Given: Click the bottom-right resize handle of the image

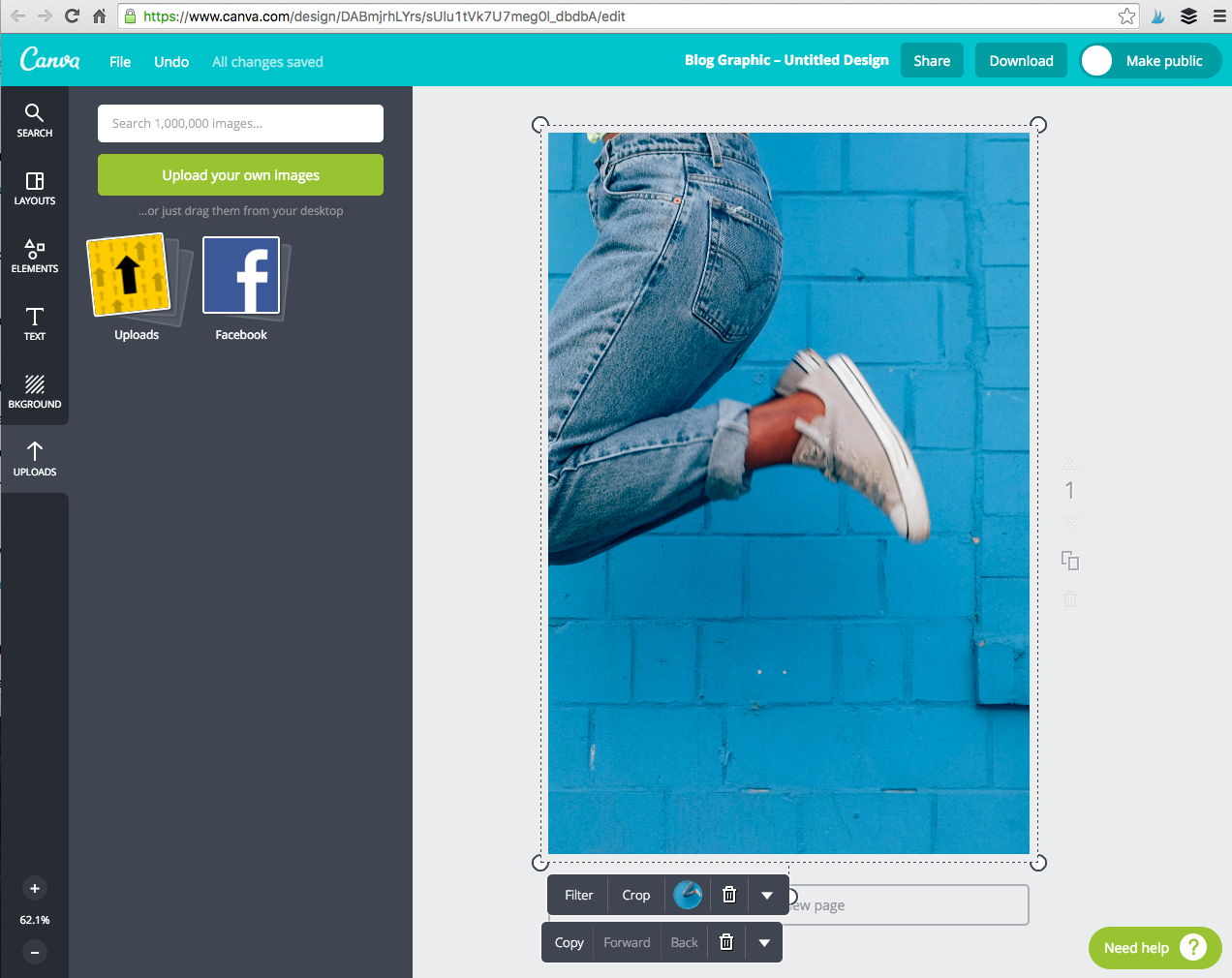Looking at the screenshot, I should click(x=1038, y=862).
